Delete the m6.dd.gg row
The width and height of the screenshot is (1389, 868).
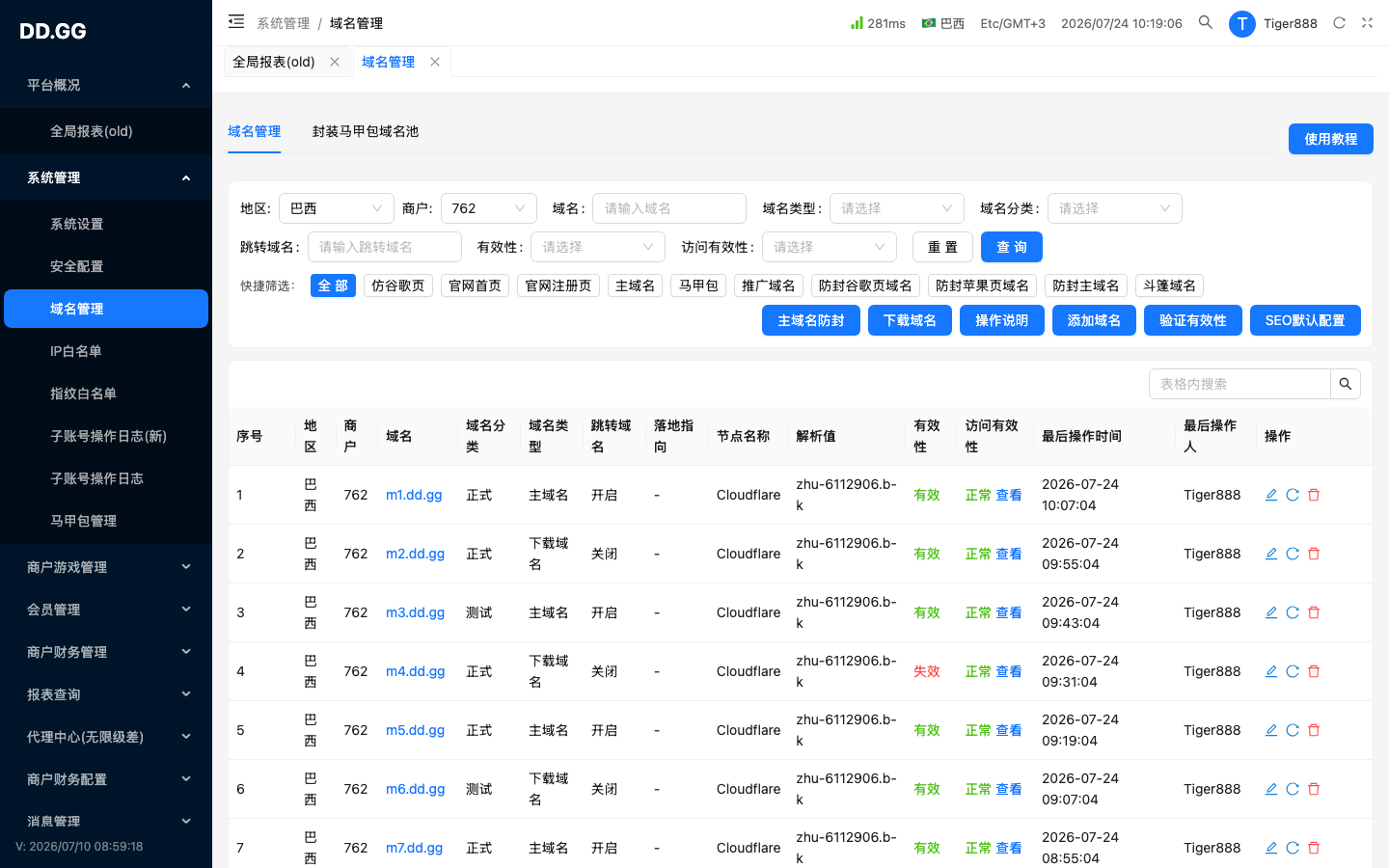click(1314, 789)
